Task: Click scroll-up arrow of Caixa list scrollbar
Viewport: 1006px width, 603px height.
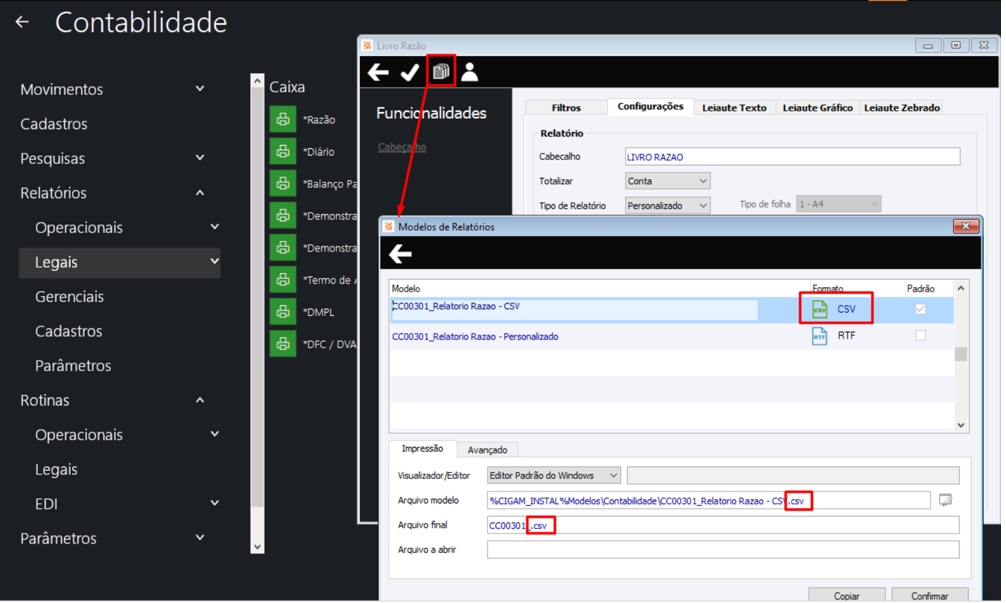Action: click(x=257, y=81)
